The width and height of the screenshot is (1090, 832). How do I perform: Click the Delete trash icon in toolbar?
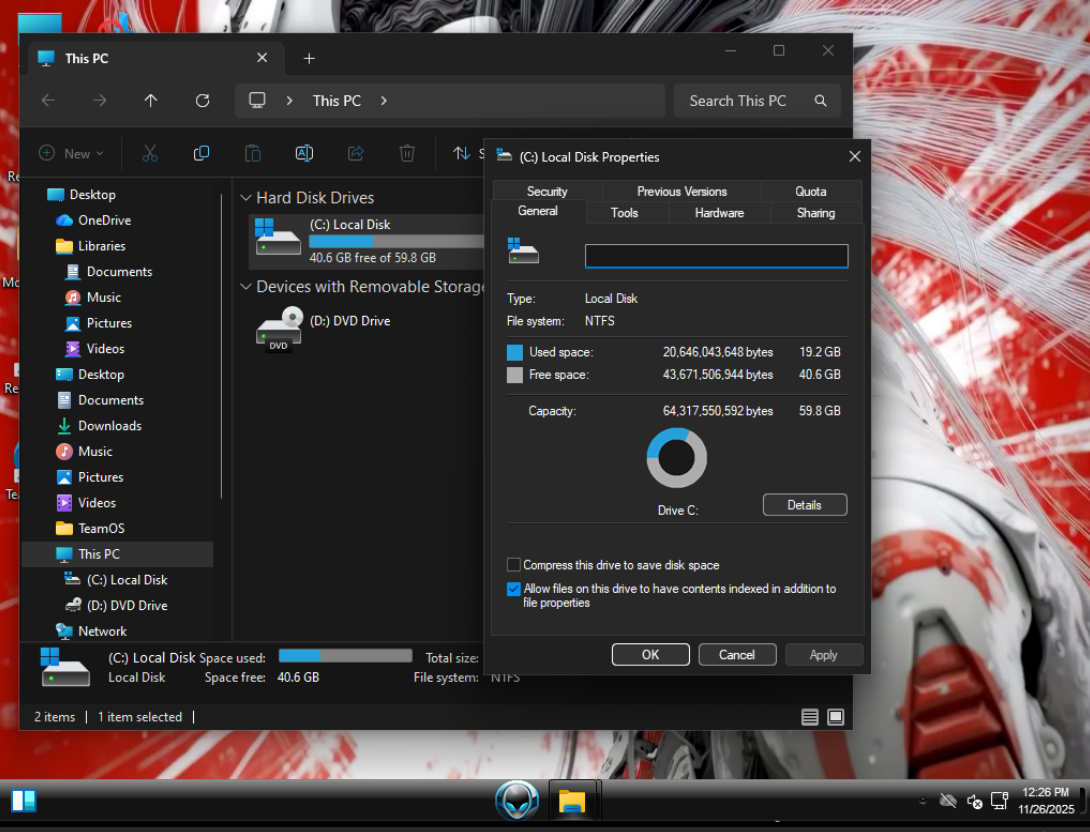(407, 153)
